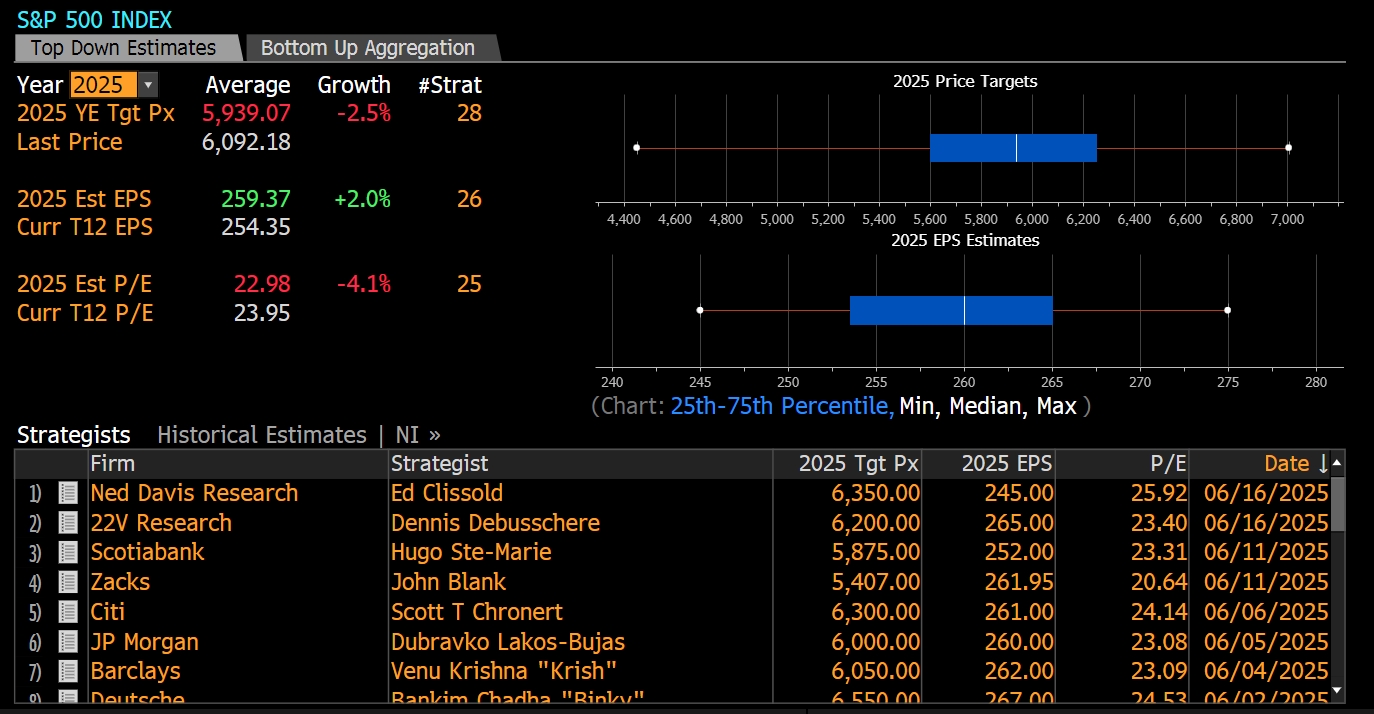Screen dimensions: 1374x714
Task: Switch to Bottom Up Aggregation tab
Action: point(368,48)
